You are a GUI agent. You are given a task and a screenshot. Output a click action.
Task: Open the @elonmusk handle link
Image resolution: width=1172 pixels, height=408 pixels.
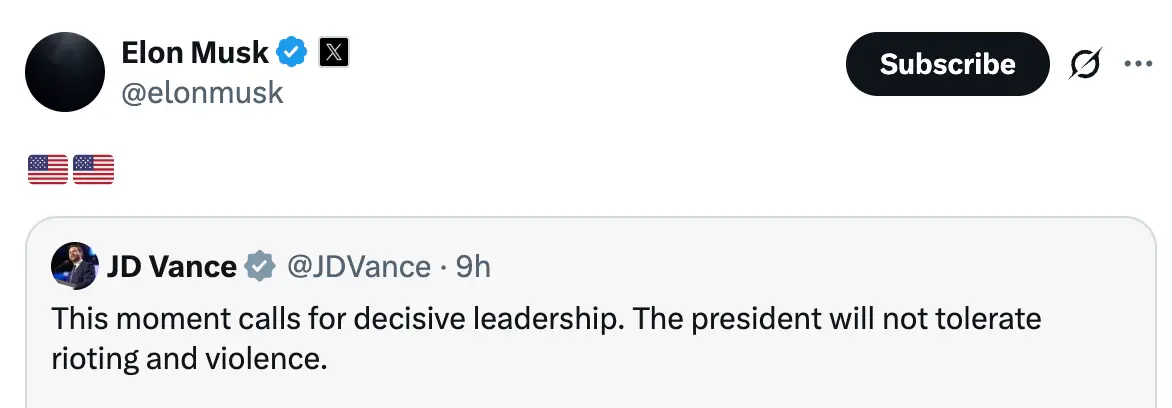(202, 93)
